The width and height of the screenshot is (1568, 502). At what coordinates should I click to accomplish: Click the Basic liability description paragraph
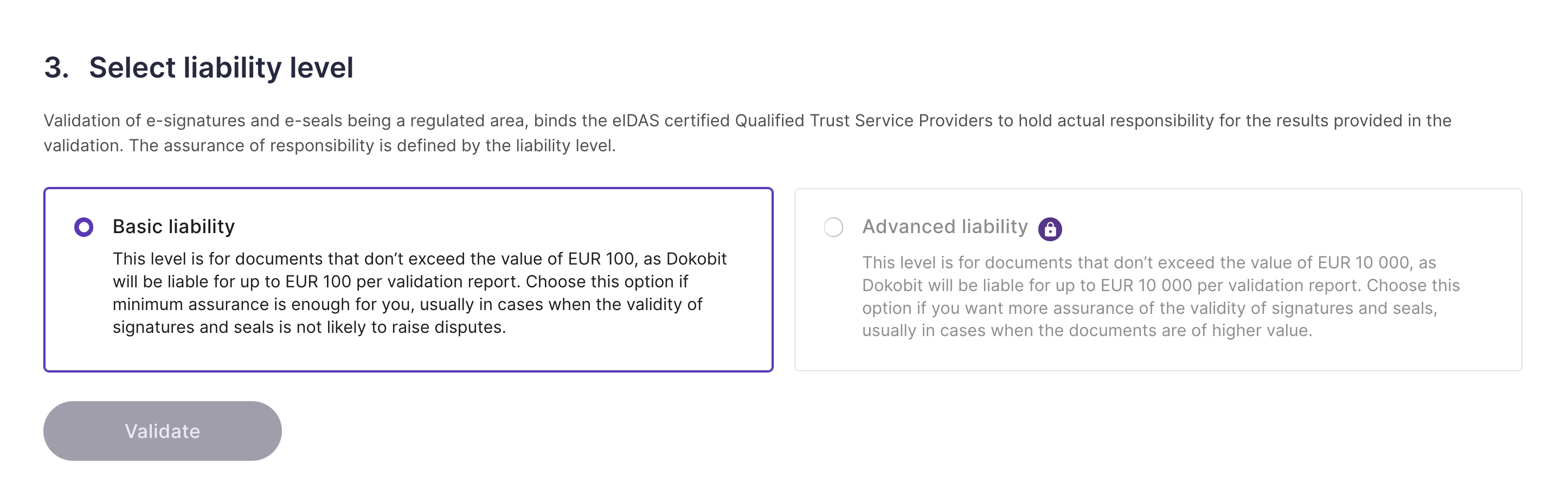420,293
